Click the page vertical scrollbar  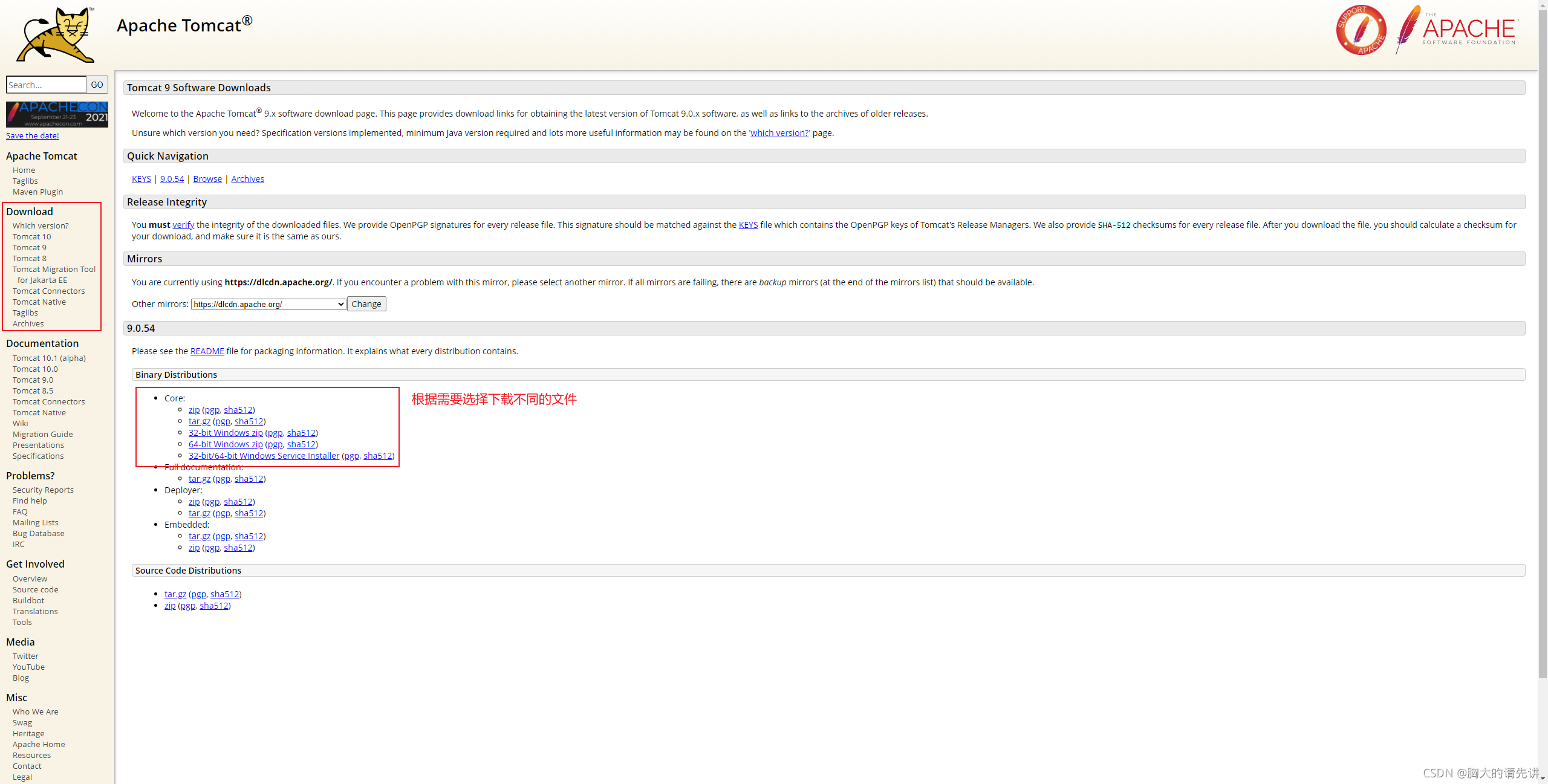tap(1543, 363)
